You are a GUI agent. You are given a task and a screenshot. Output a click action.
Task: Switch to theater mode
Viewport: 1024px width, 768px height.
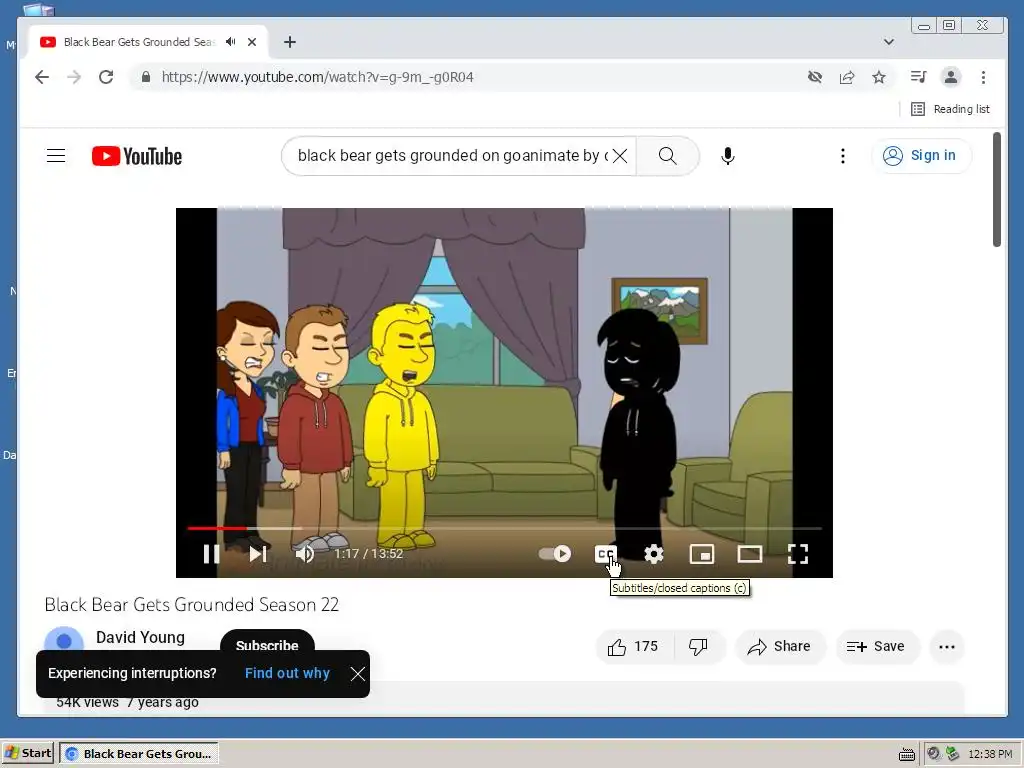click(x=750, y=554)
